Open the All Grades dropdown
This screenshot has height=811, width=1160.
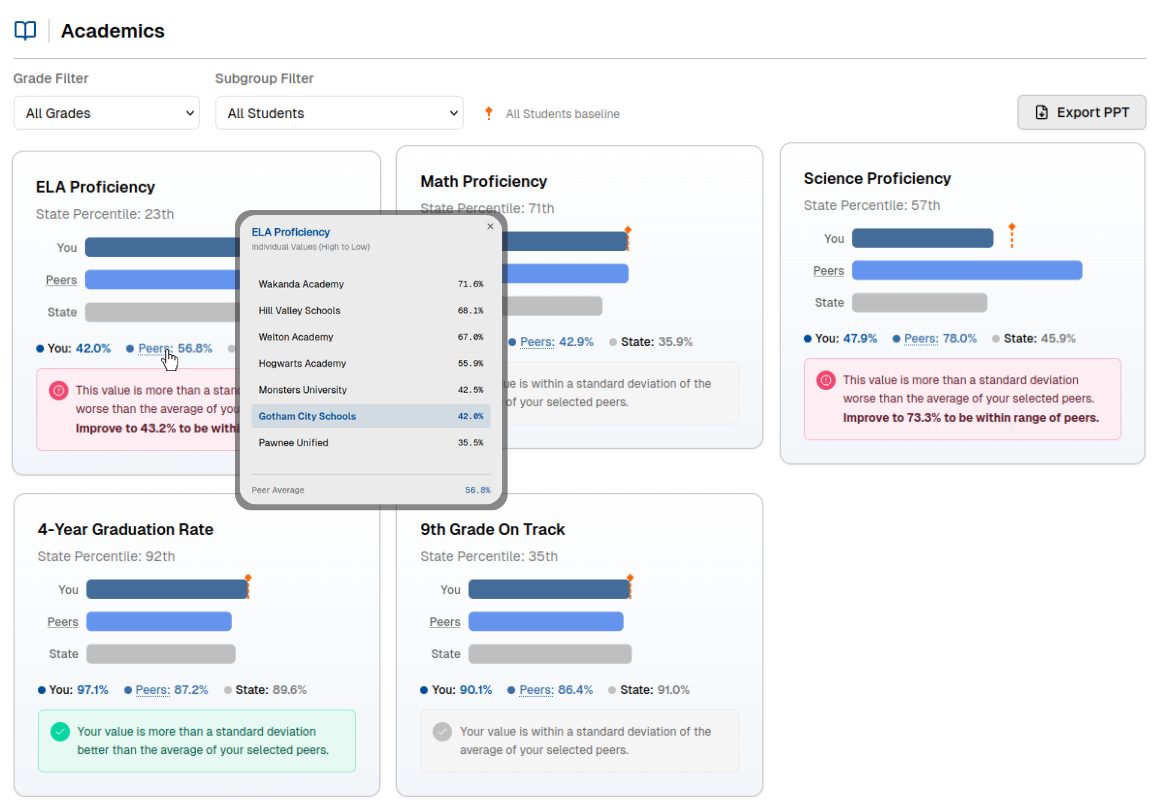point(106,113)
